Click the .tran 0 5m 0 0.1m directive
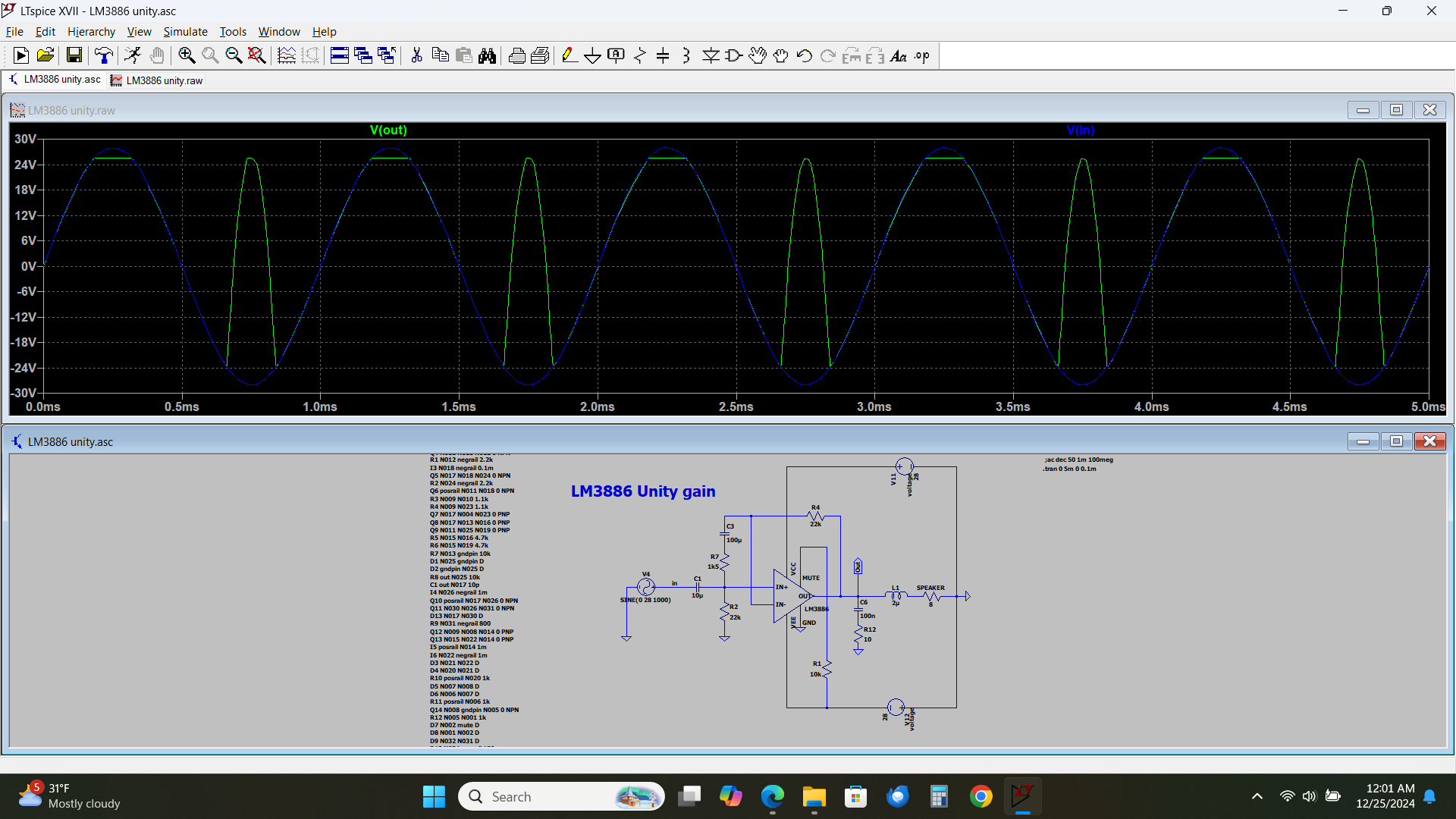 pyautogui.click(x=1069, y=469)
